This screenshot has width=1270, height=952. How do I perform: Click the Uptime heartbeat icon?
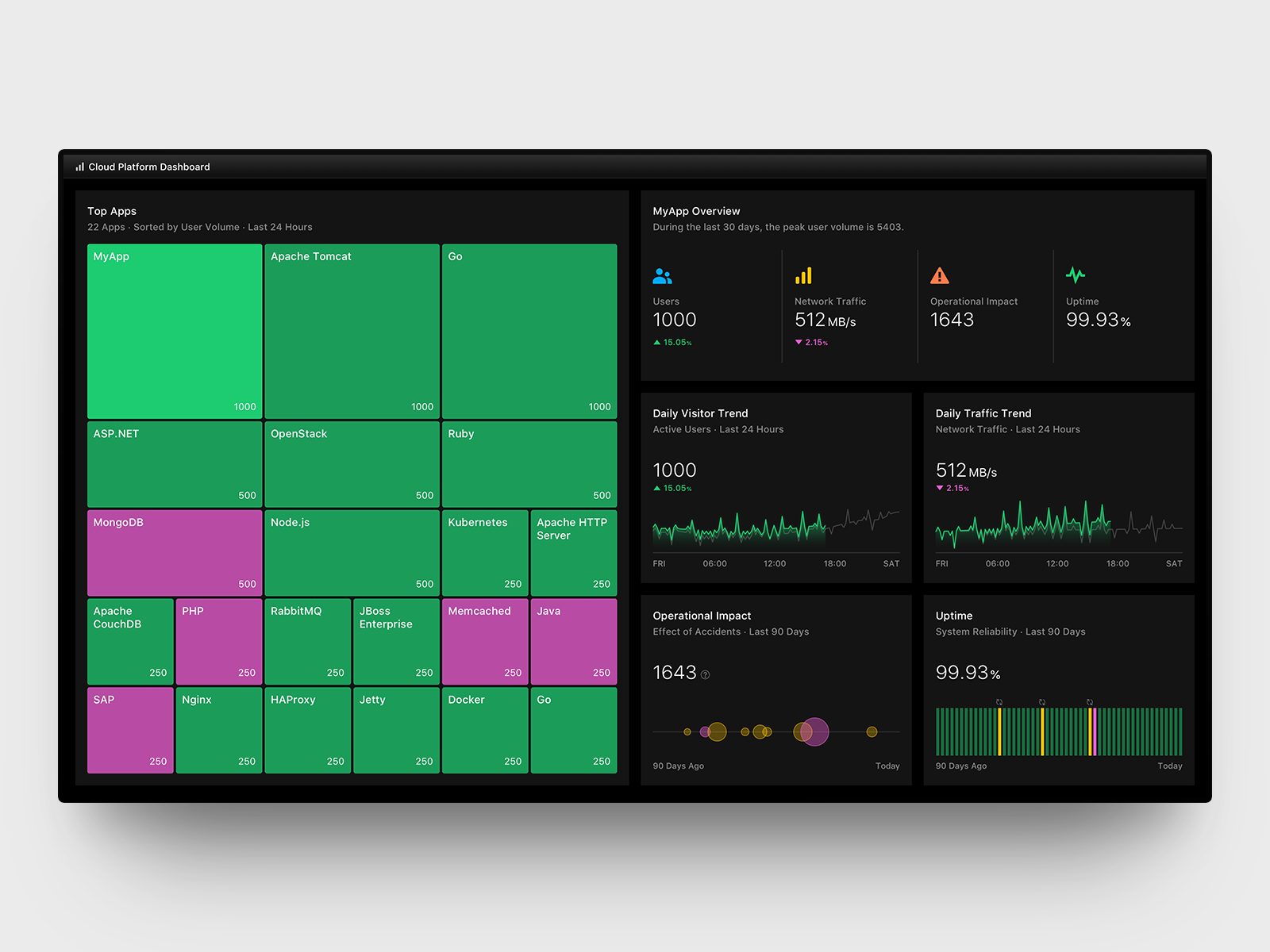click(x=1076, y=276)
